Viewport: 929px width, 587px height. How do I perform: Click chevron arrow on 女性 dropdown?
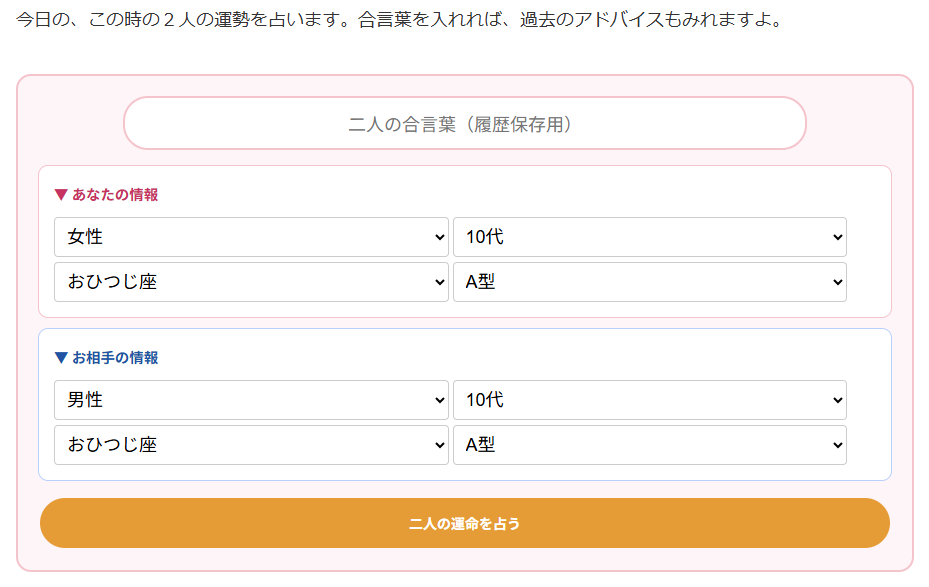(x=439, y=237)
